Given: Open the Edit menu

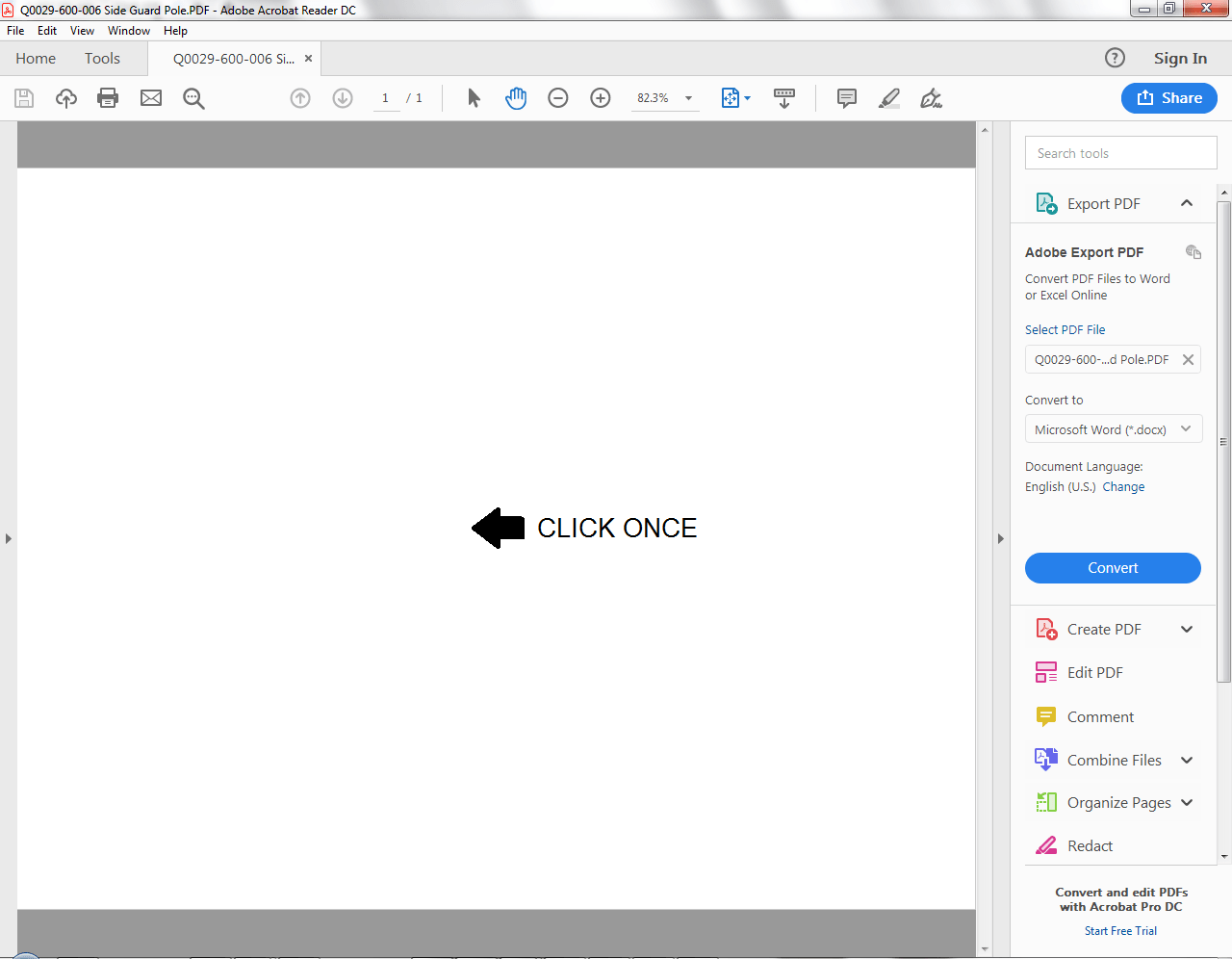Looking at the screenshot, I should point(47,31).
